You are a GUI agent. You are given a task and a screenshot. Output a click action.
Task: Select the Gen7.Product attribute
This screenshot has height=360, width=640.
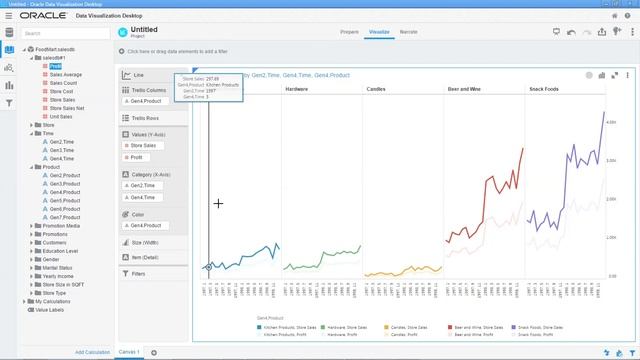click(64, 217)
